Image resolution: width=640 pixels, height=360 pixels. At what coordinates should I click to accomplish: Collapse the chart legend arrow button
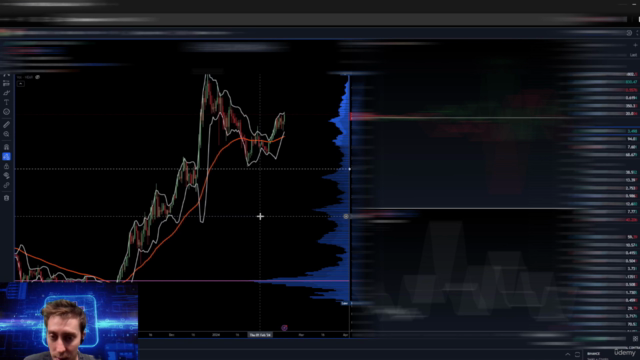point(20,83)
